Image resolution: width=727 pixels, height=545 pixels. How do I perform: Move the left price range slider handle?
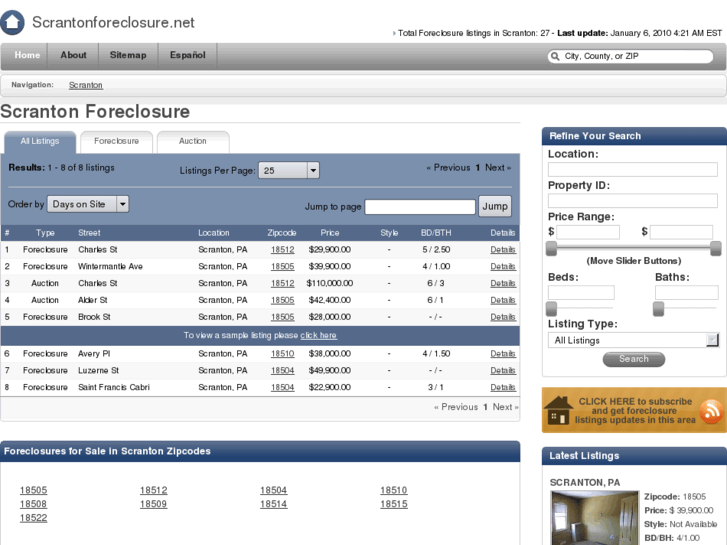(x=551, y=249)
